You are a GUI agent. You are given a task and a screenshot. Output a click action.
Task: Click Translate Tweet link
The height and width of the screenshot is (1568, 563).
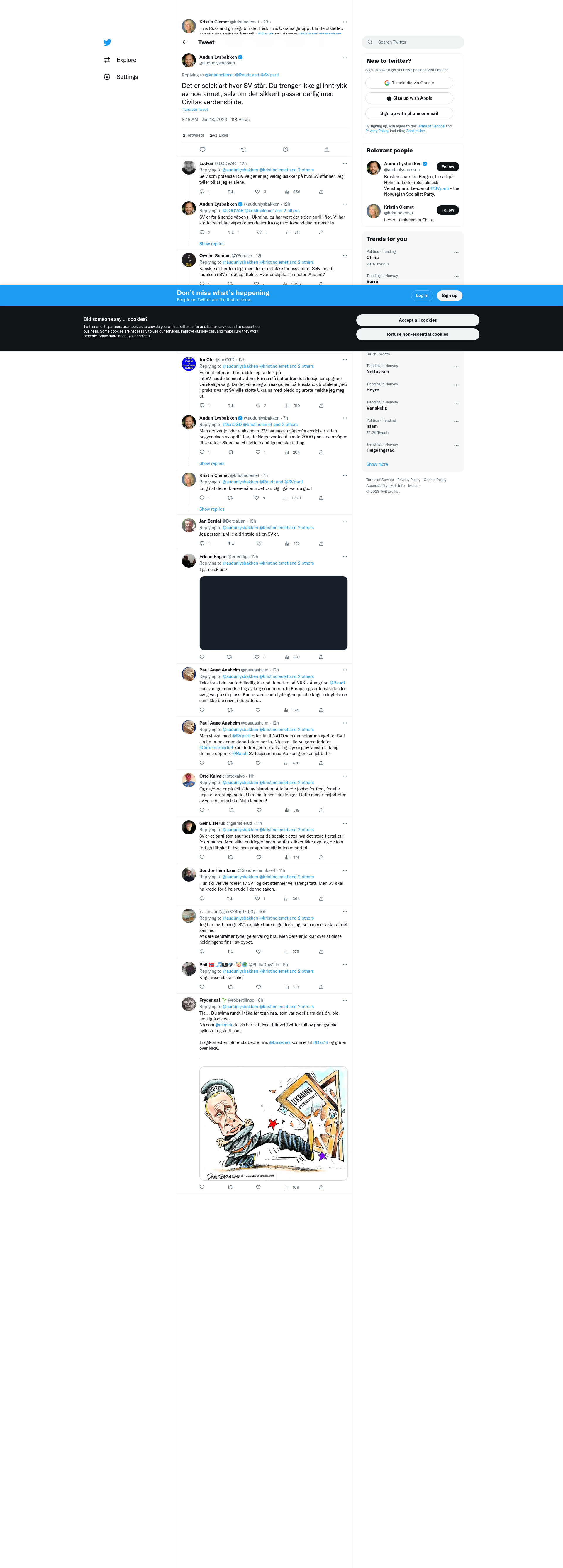click(x=195, y=110)
